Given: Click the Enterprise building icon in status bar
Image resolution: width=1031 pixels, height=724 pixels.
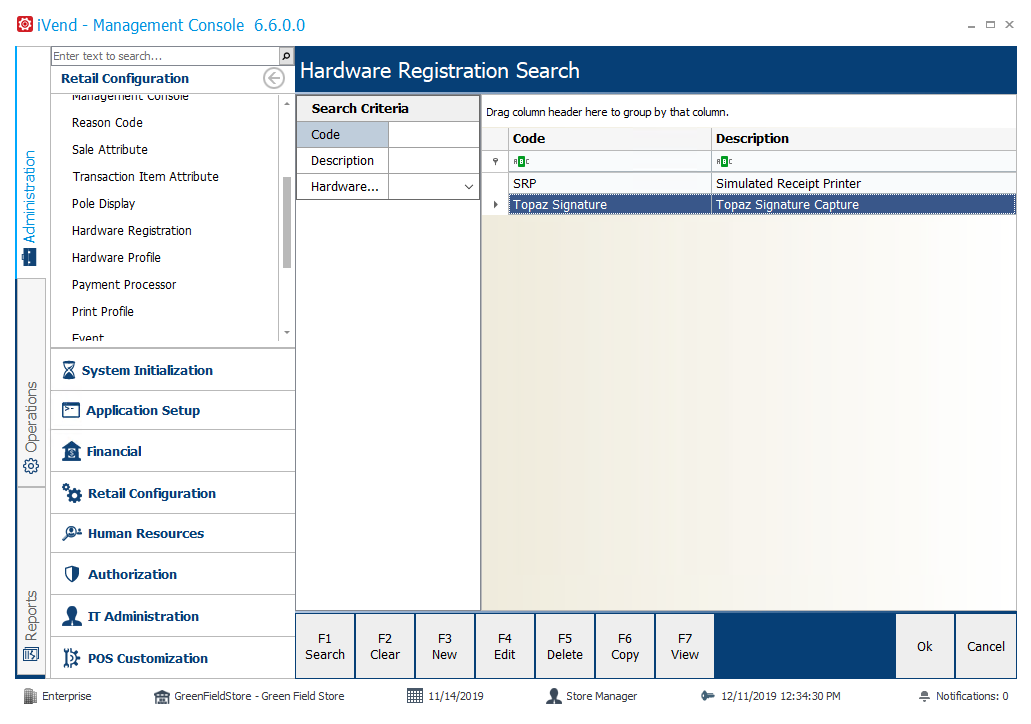Looking at the screenshot, I should 30,696.
